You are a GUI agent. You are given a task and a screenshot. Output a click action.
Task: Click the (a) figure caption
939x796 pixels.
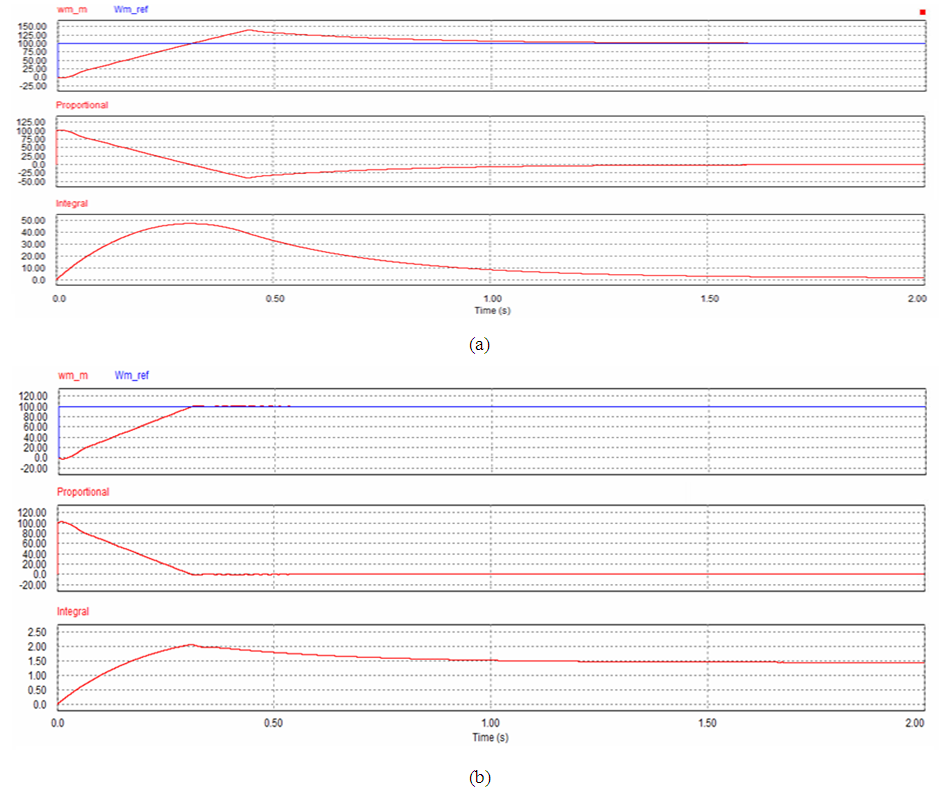coord(479,343)
